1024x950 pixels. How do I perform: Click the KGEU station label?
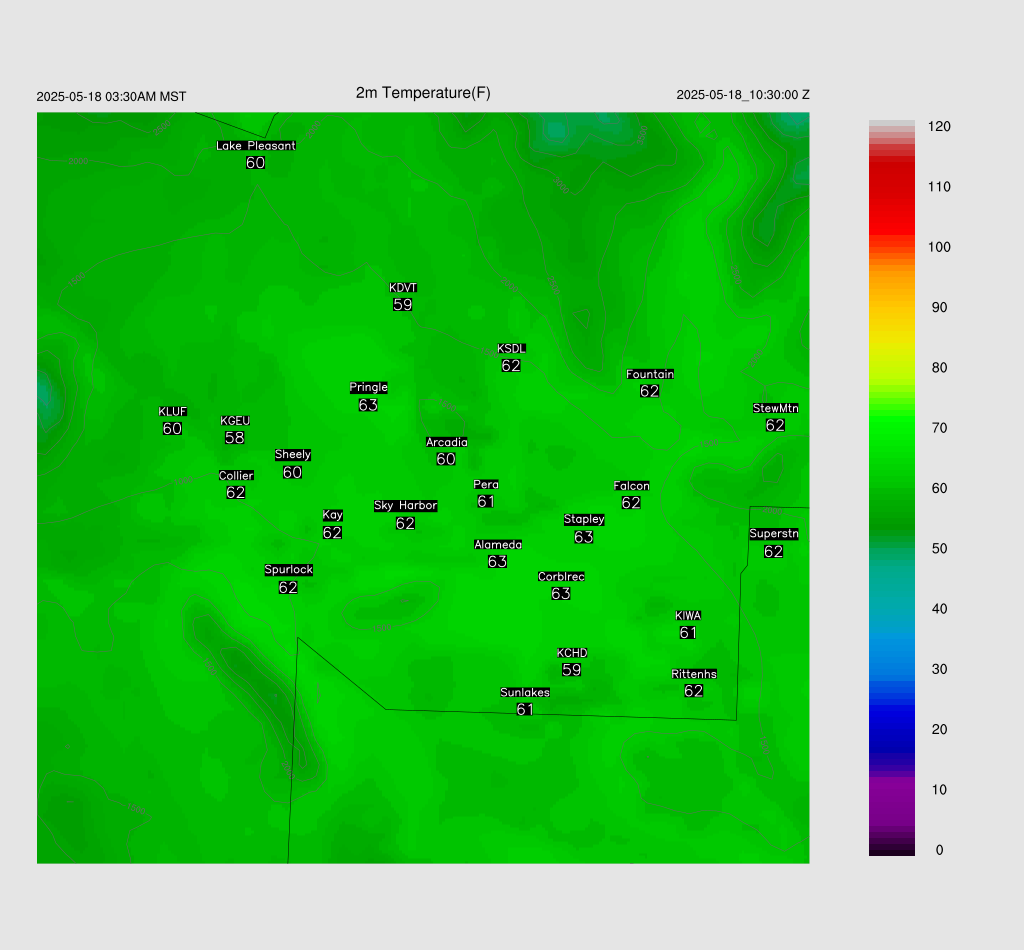click(235, 421)
